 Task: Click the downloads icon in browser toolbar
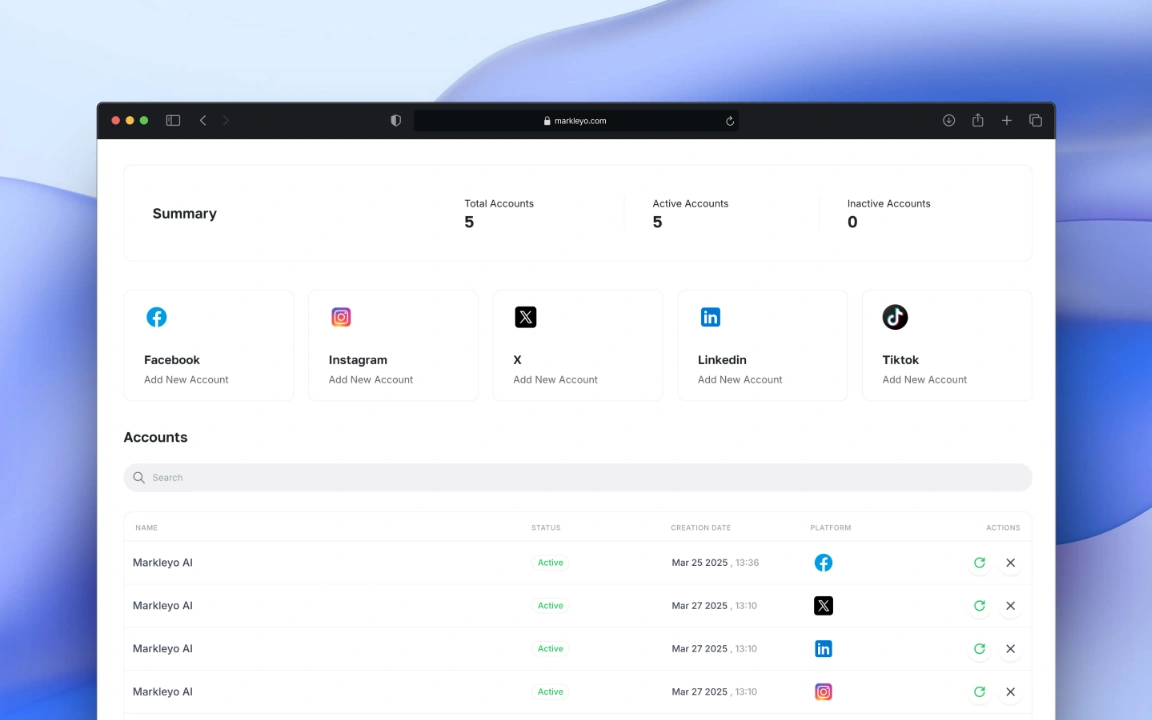point(948,120)
